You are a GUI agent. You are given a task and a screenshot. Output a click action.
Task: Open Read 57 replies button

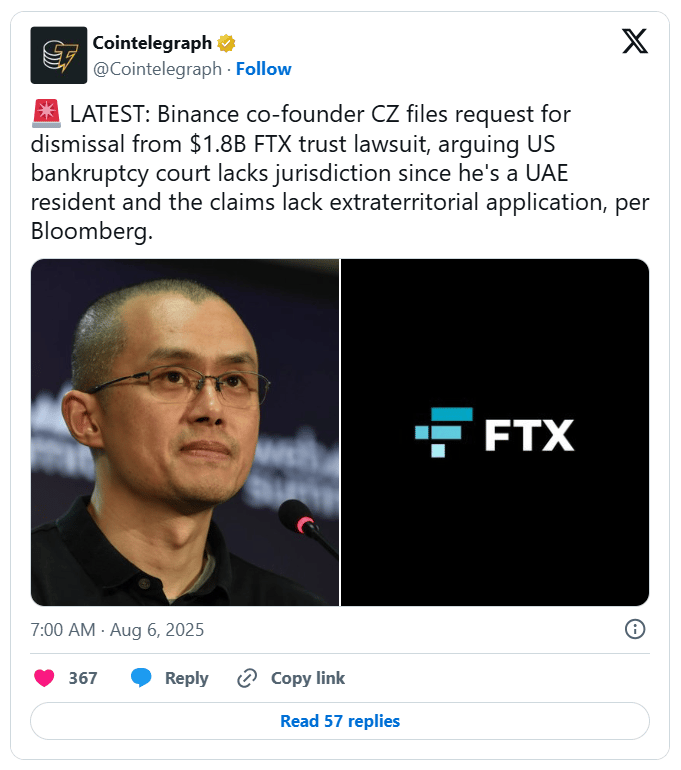click(x=340, y=721)
